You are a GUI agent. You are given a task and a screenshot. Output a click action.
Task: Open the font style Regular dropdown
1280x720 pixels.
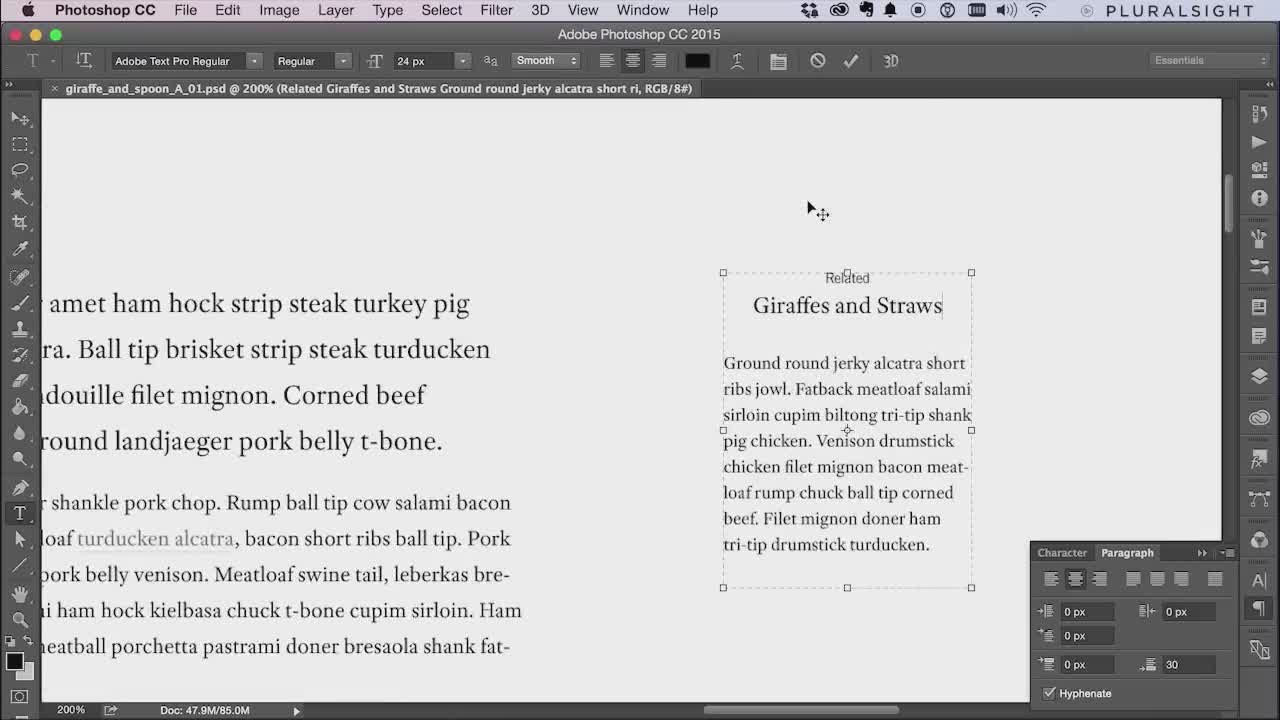343,61
